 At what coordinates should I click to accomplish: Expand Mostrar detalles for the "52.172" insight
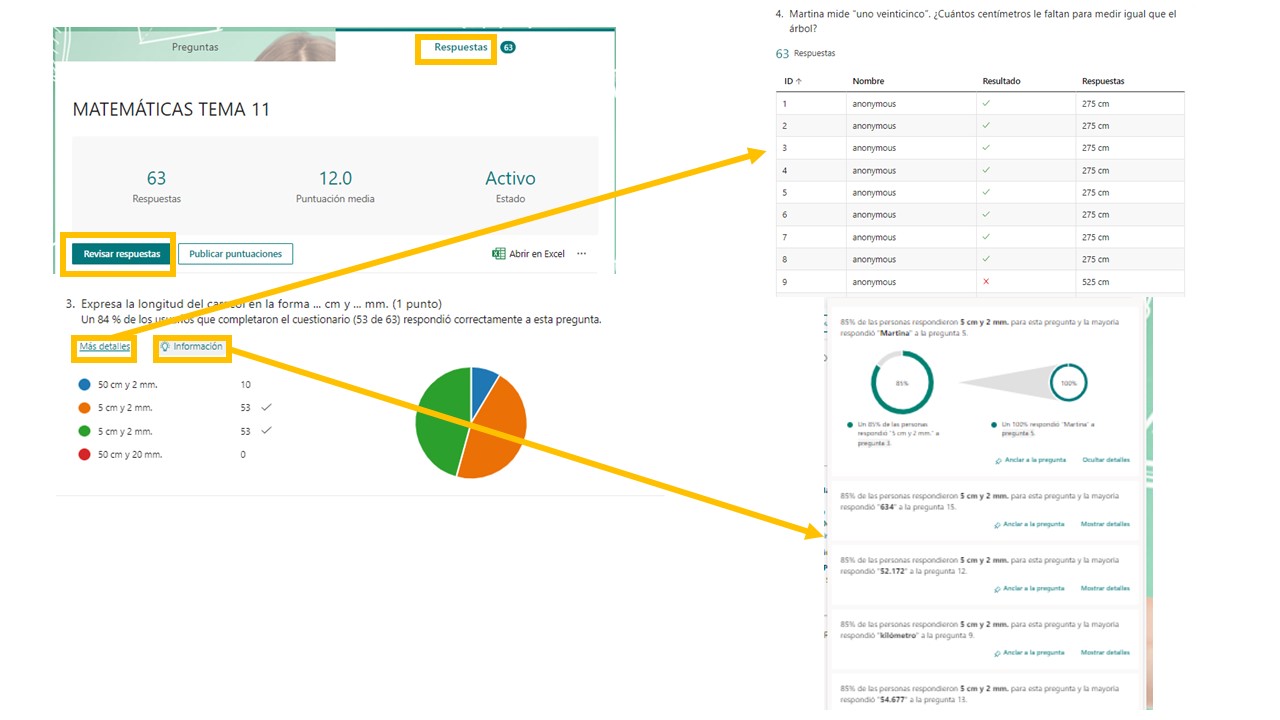[1105, 588]
